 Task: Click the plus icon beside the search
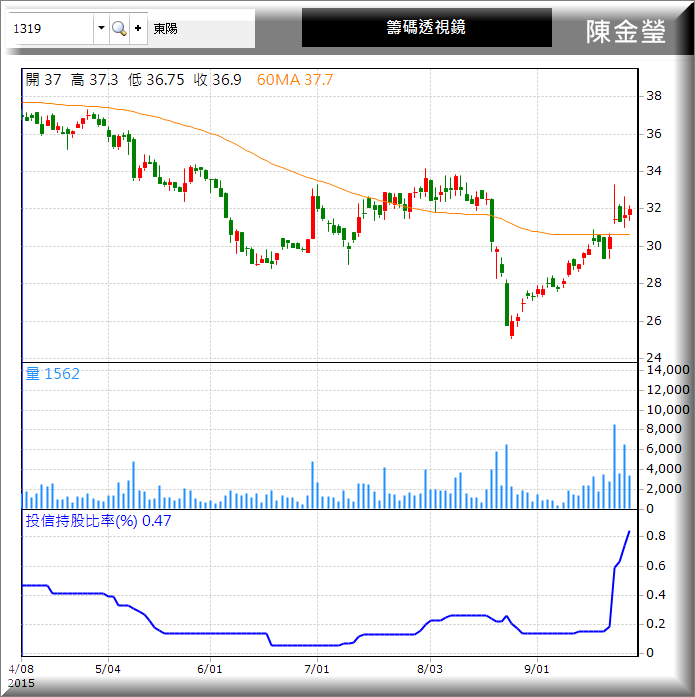point(138,29)
